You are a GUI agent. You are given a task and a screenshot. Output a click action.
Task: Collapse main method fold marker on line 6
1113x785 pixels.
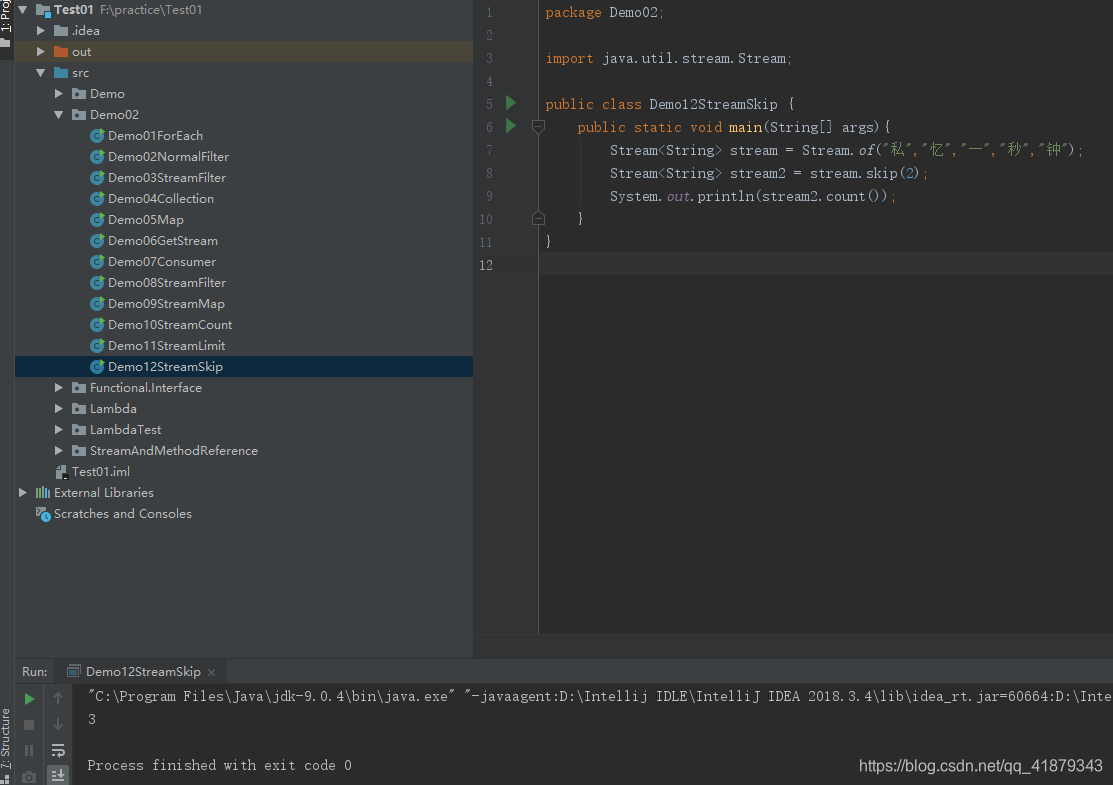(x=538, y=127)
